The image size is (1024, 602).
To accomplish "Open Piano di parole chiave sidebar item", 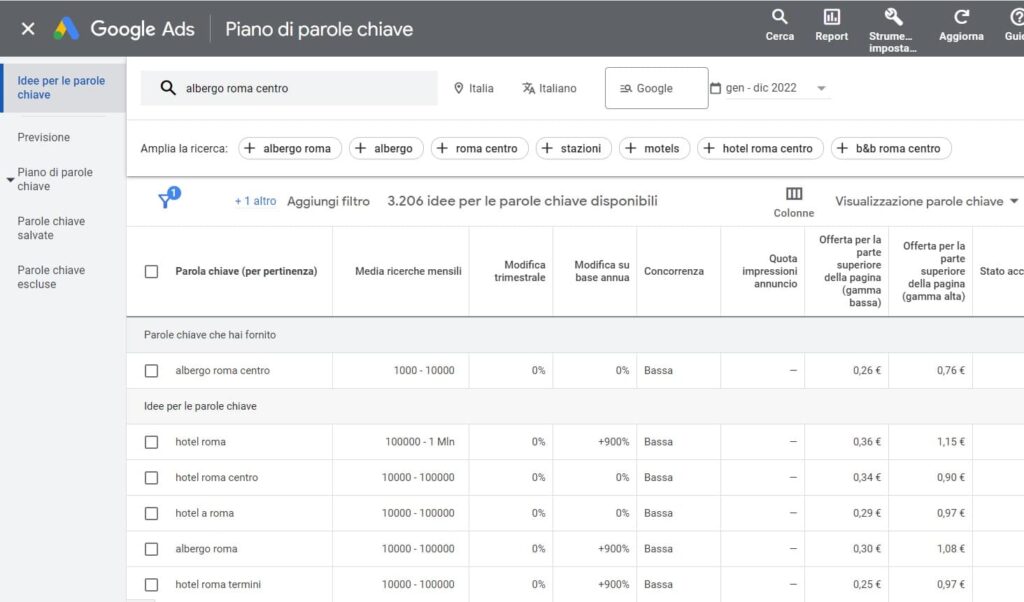I will click(x=55, y=179).
